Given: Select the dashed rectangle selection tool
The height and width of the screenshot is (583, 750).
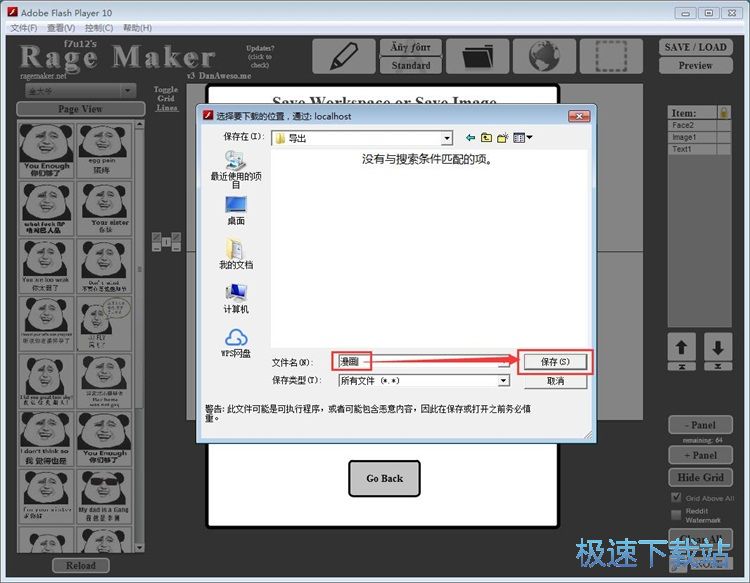Looking at the screenshot, I should (611, 56).
